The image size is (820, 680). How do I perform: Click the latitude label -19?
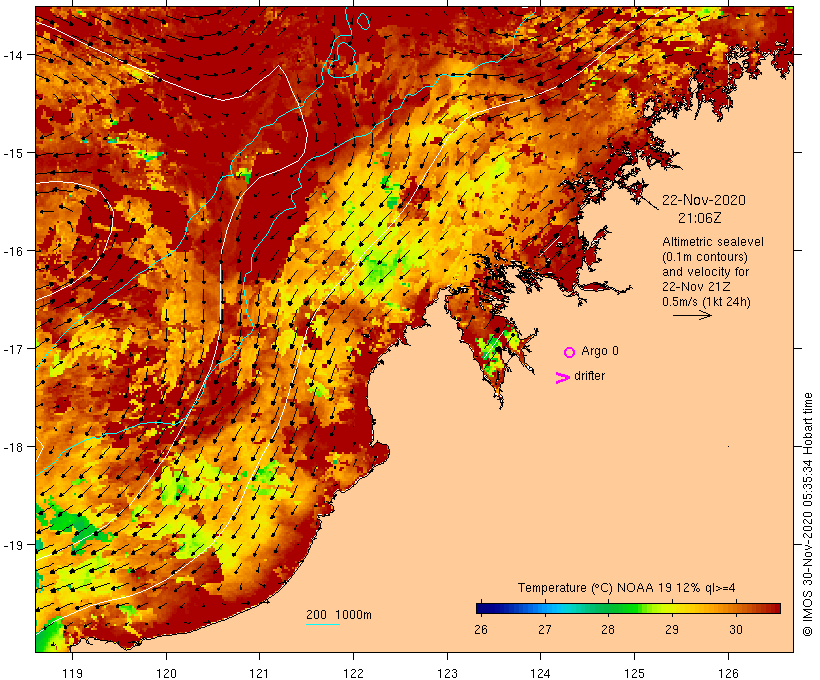(x=12, y=545)
